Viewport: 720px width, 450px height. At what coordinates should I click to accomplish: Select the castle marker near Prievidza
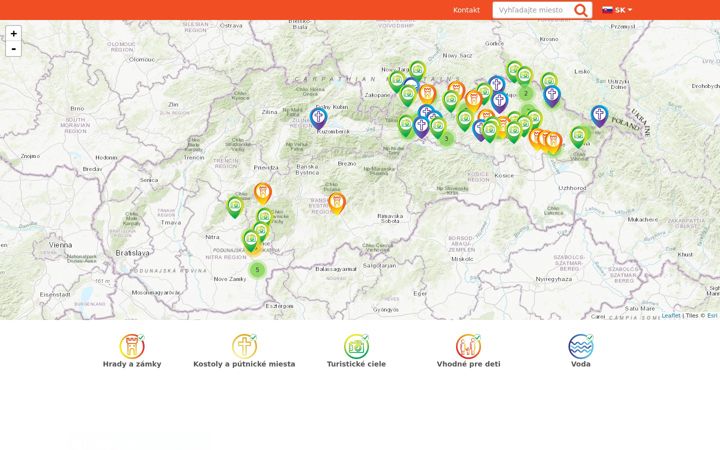click(x=263, y=193)
